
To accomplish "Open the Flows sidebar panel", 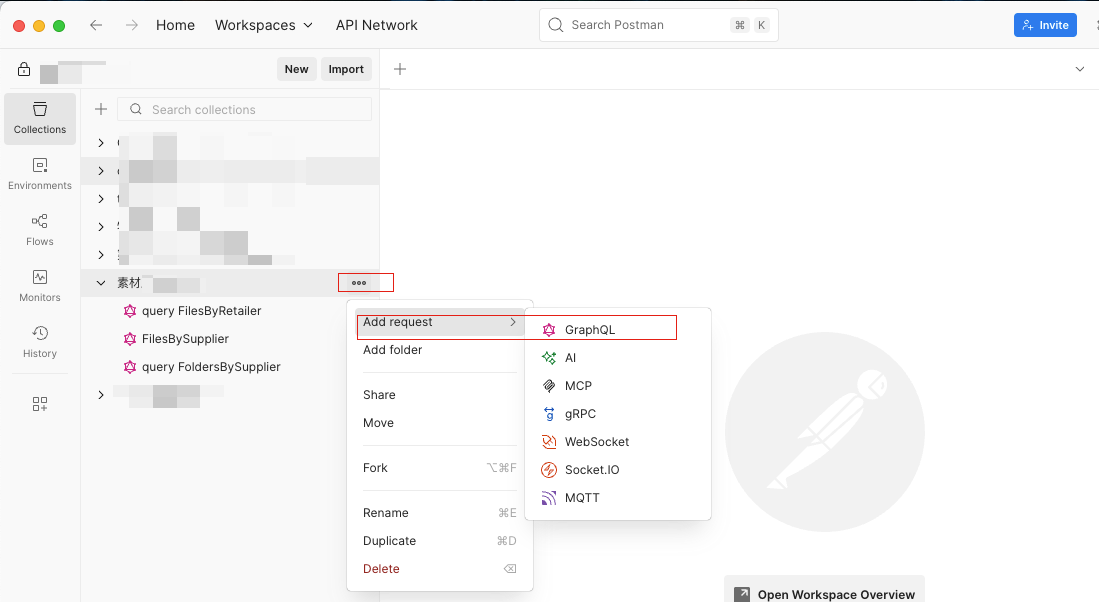I will [40, 231].
